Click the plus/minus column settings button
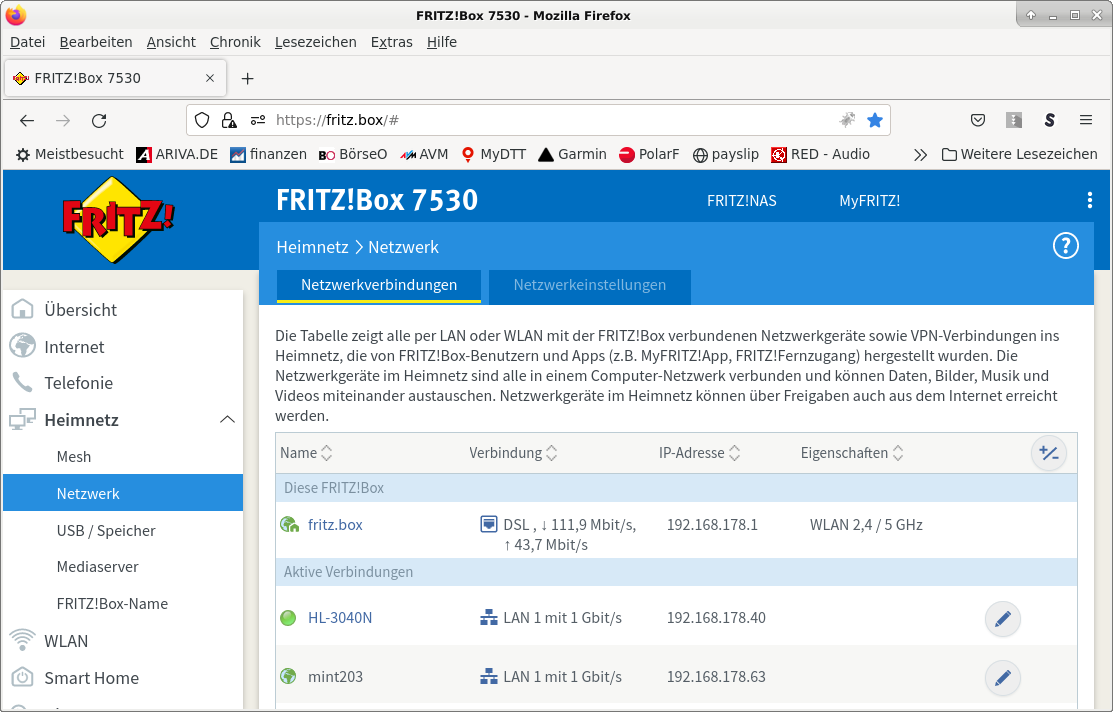Screen dimensions: 1113x712 (x=1048, y=453)
